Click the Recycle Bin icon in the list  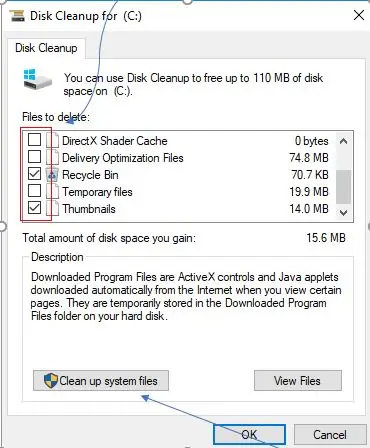tap(52, 174)
